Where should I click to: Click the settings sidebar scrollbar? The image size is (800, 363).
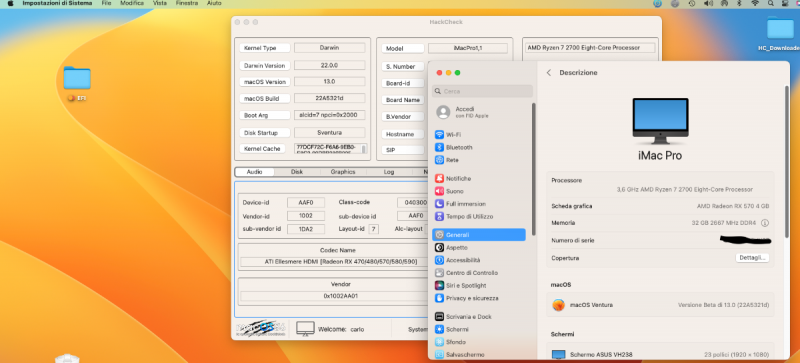[534, 169]
